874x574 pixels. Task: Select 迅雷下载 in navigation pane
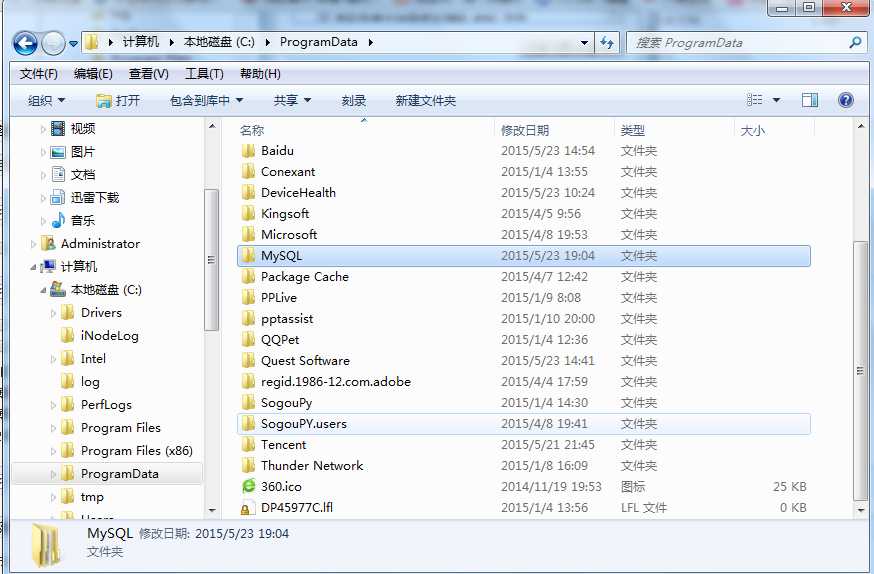coord(95,197)
